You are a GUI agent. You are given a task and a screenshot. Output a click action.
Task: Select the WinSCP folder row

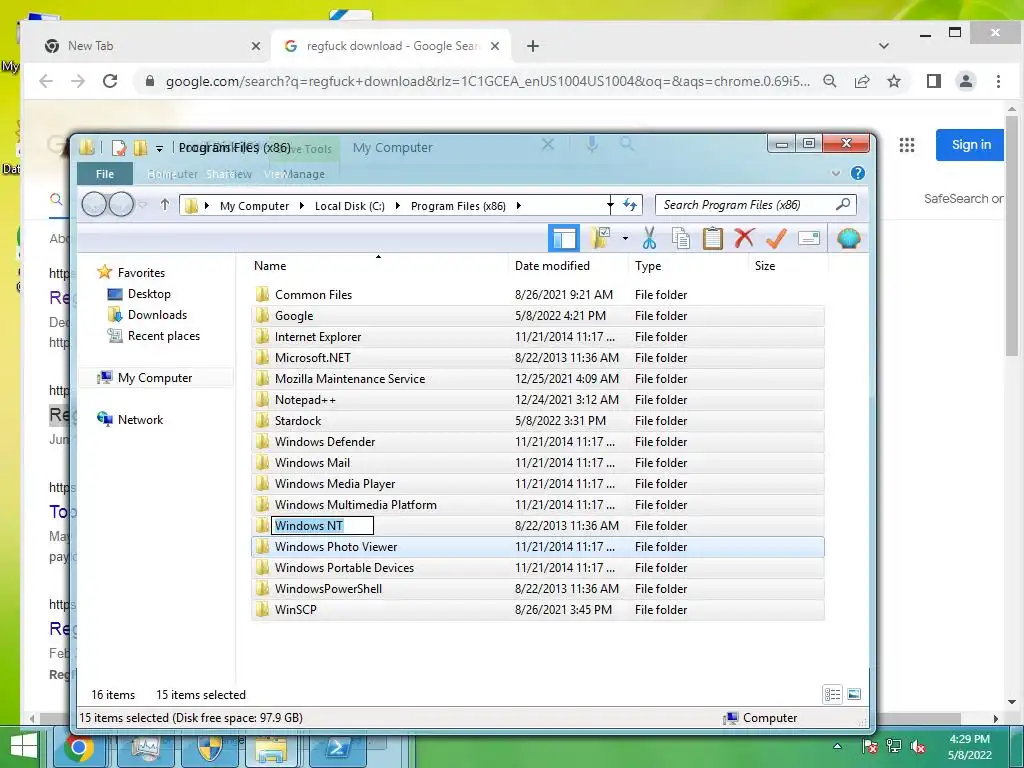pos(538,609)
